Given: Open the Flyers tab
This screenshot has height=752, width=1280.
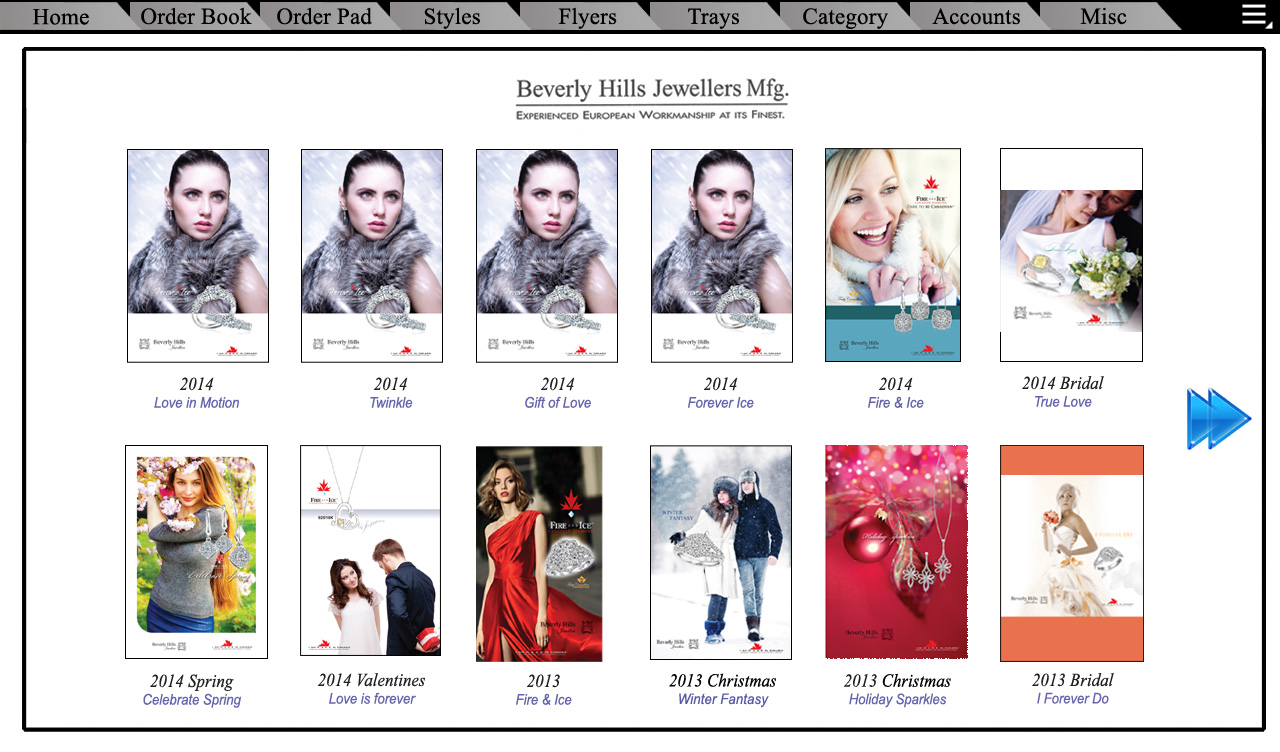Looking at the screenshot, I should click(588, 16).
